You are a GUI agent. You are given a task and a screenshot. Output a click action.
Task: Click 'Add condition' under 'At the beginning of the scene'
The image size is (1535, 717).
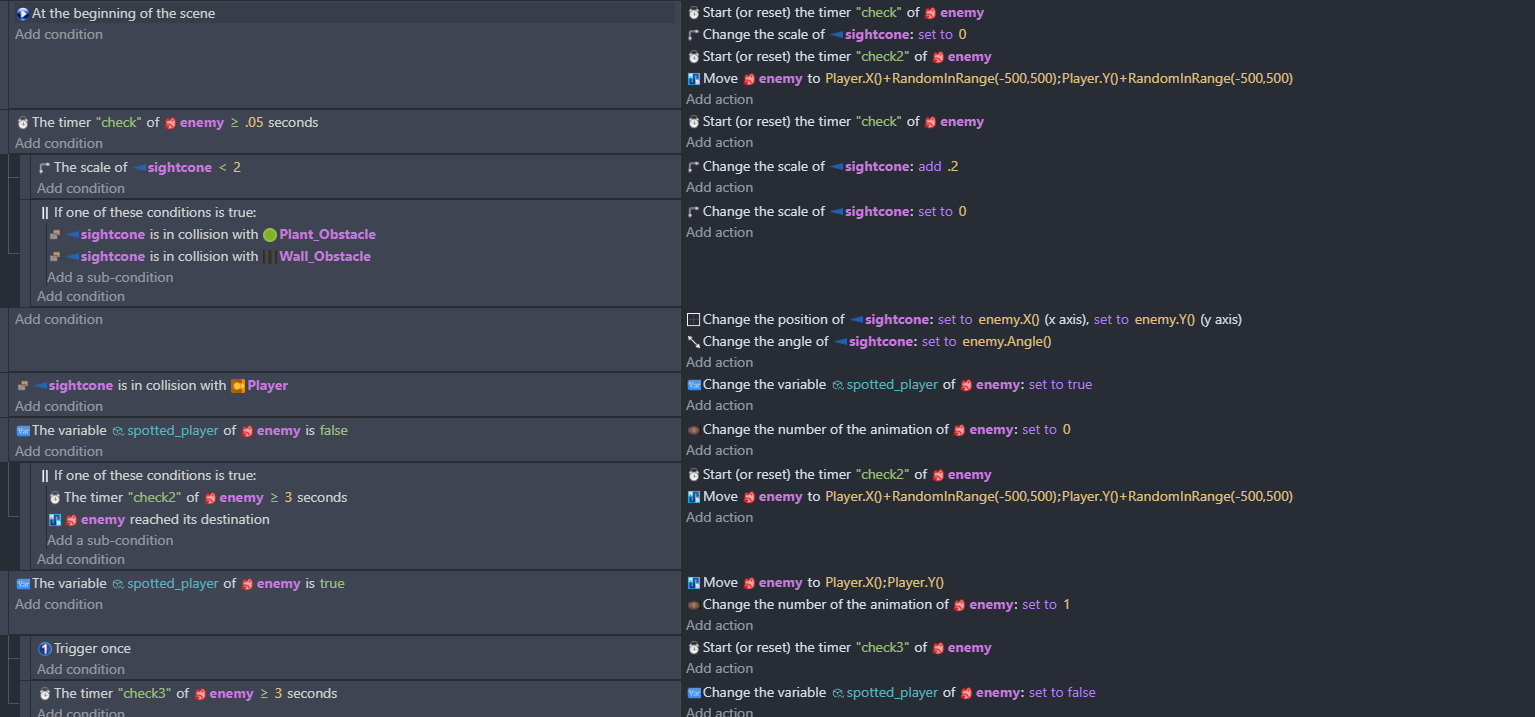[58, 34]
